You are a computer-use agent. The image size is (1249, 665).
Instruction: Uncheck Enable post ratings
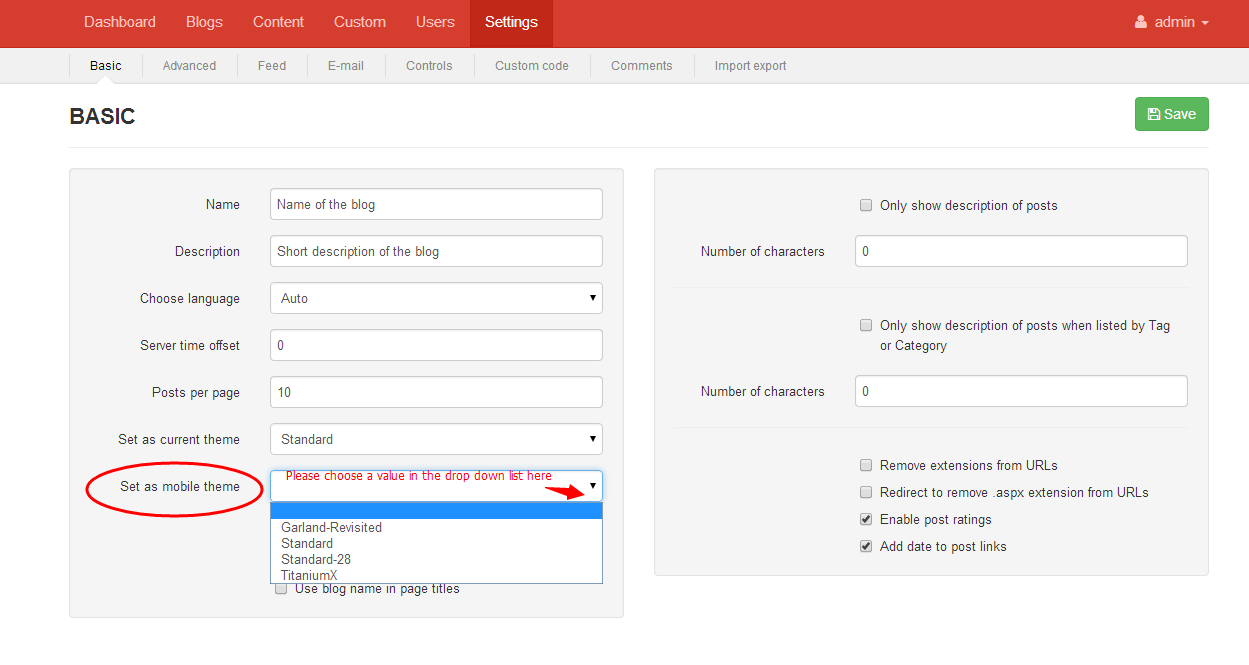point(866,519)
